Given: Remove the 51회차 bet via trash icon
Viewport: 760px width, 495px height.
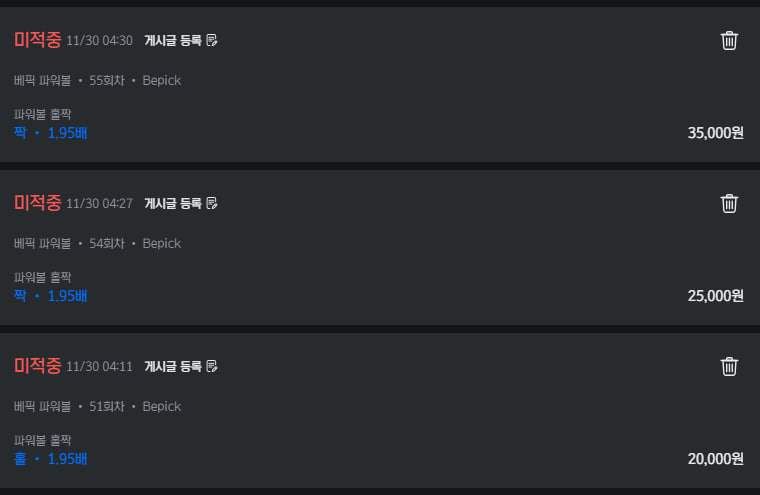Looking at the screenshot, I should [729, 366].
